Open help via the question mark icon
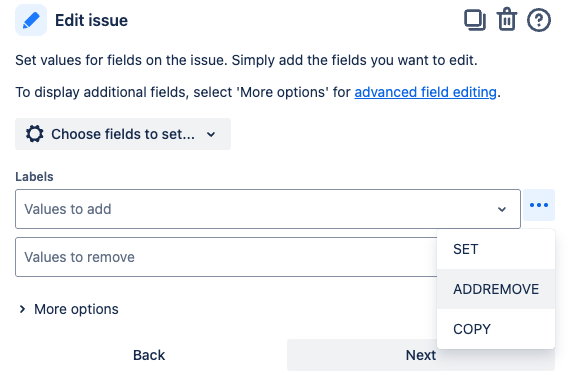The width and height of the screenshot is (573, 375). click(x=538, y=20)
